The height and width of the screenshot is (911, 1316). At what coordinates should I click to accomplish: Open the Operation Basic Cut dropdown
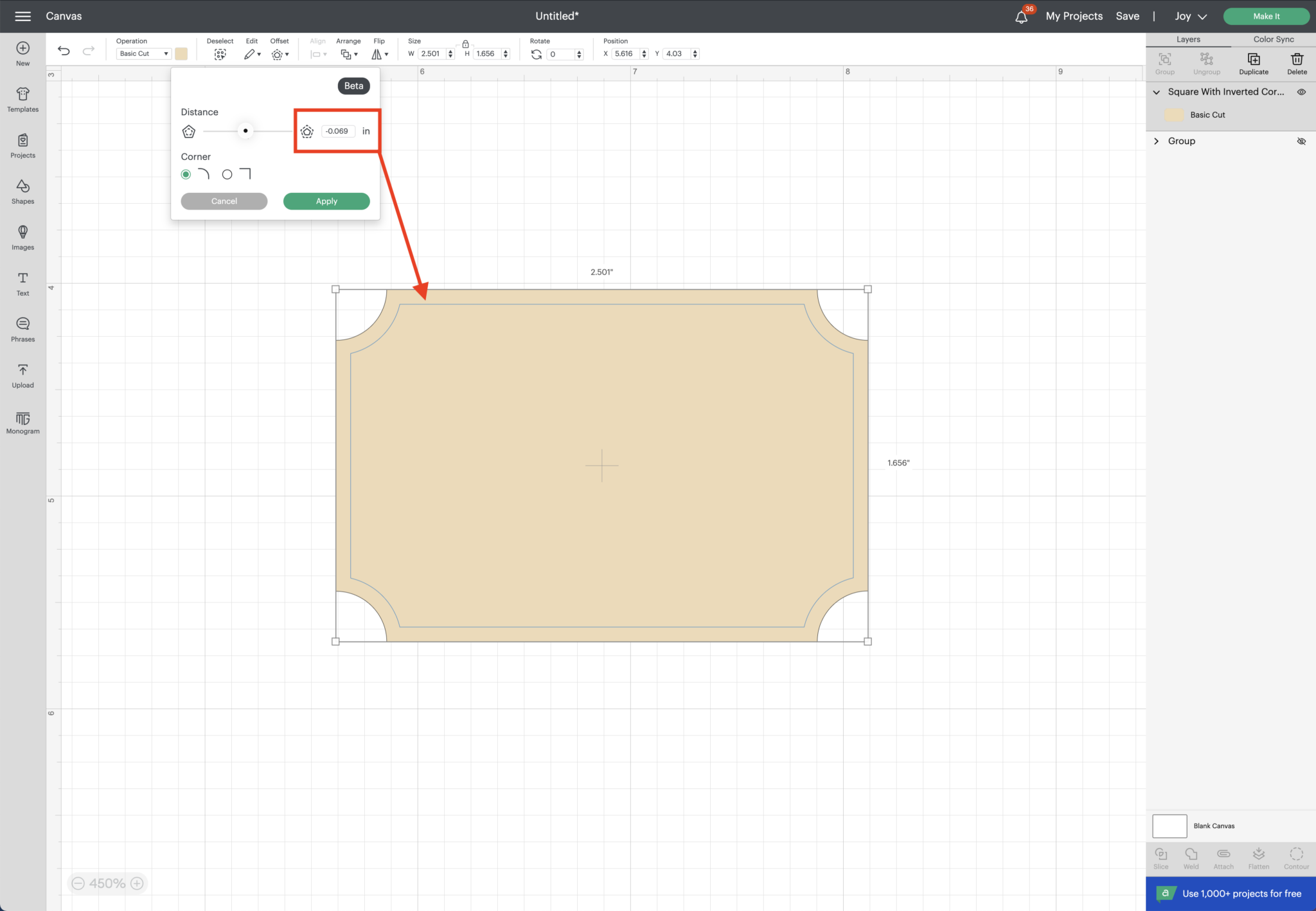tap(143, 54)
